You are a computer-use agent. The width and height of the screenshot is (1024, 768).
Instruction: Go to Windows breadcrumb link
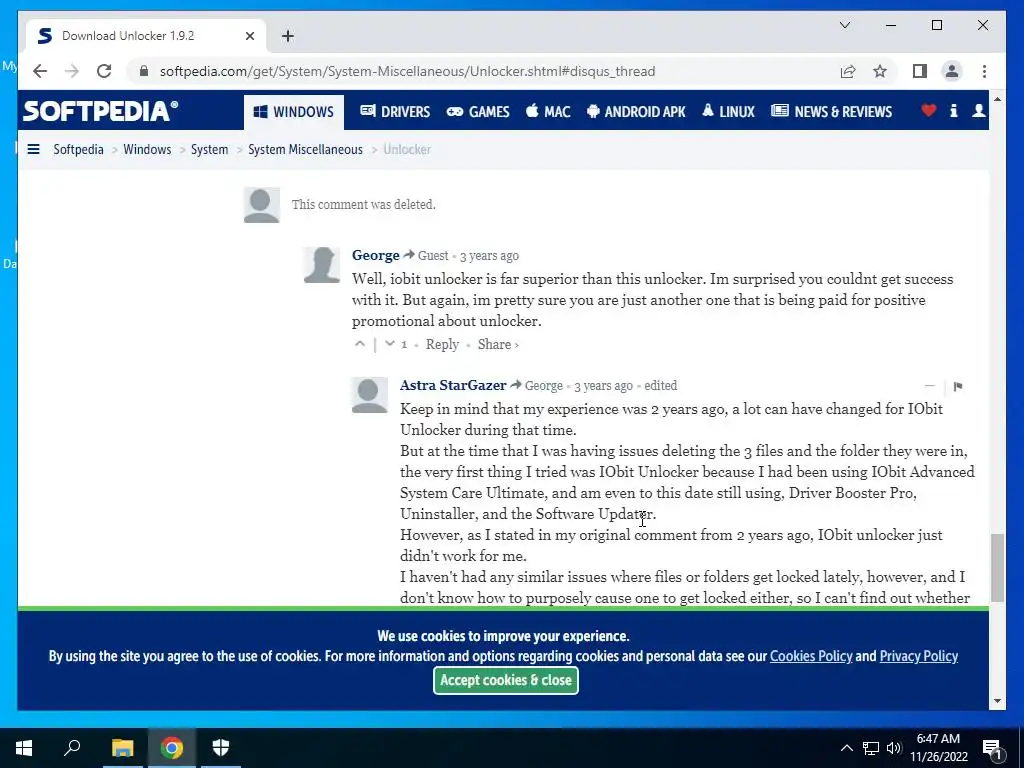(147, 150)
